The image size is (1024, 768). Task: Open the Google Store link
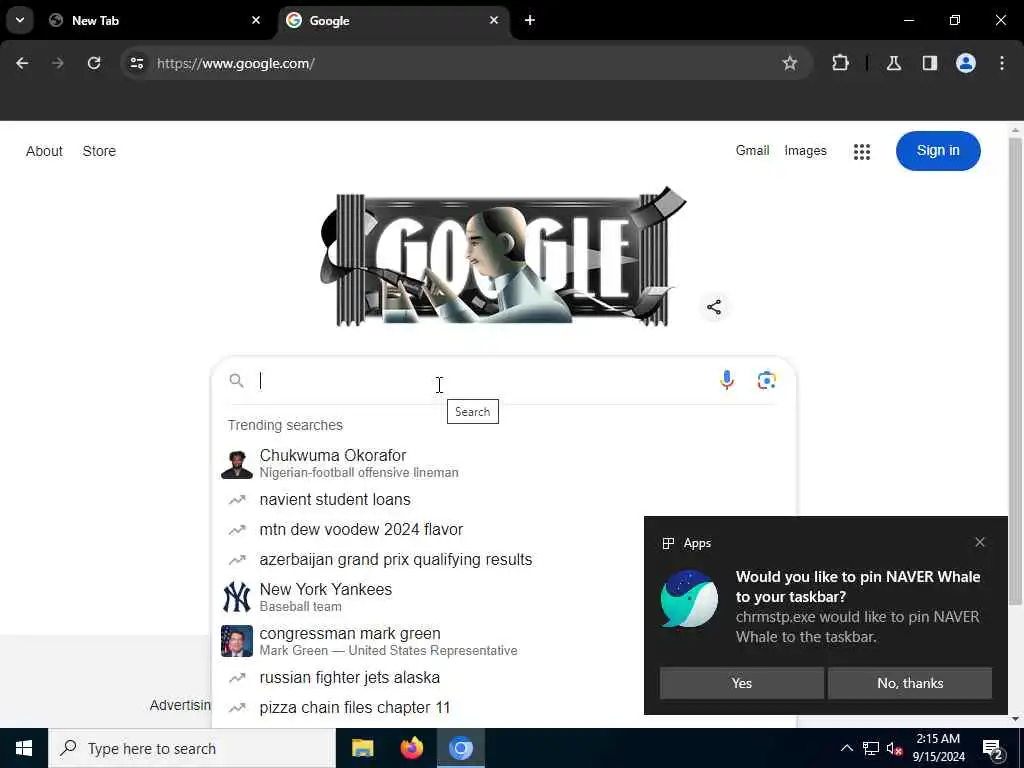tap(99, 151)
